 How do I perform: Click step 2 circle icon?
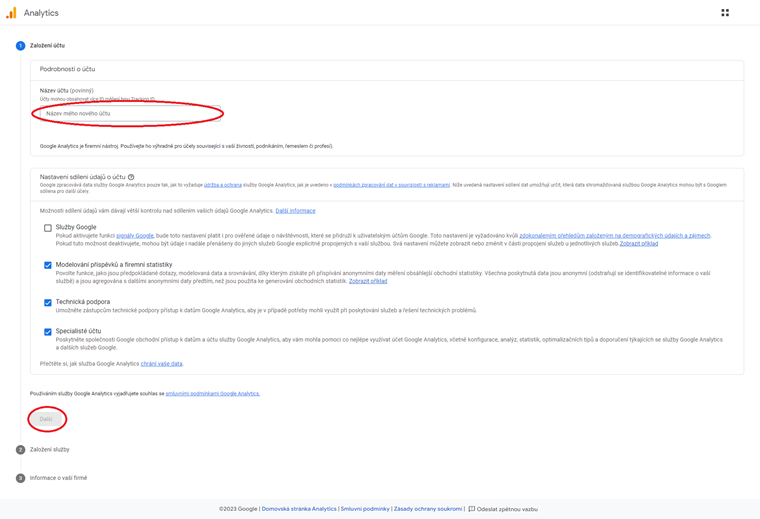(x=20, y=450)
